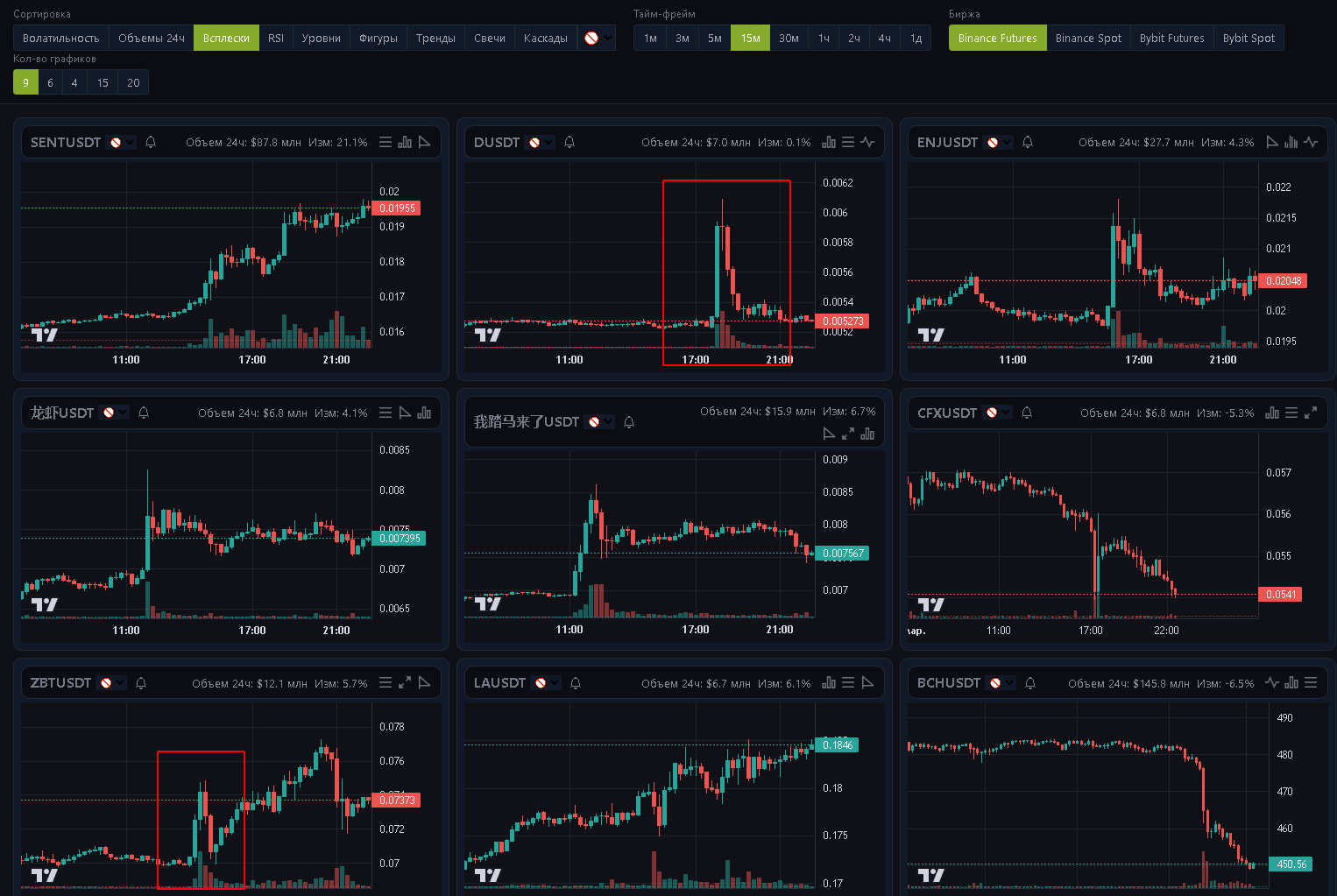The height and width of the screenshot is (896, 1337).
Task: Click the triangle ruler icon on LAUSDT panel
Action: point(868,682)
